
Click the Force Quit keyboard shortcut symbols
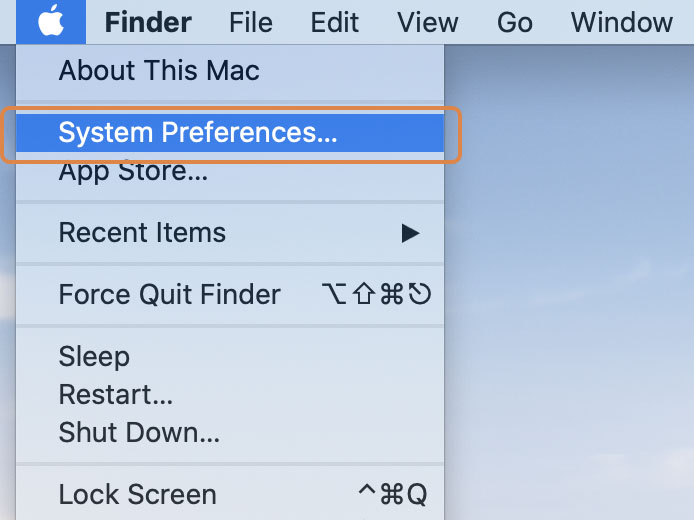376,294
